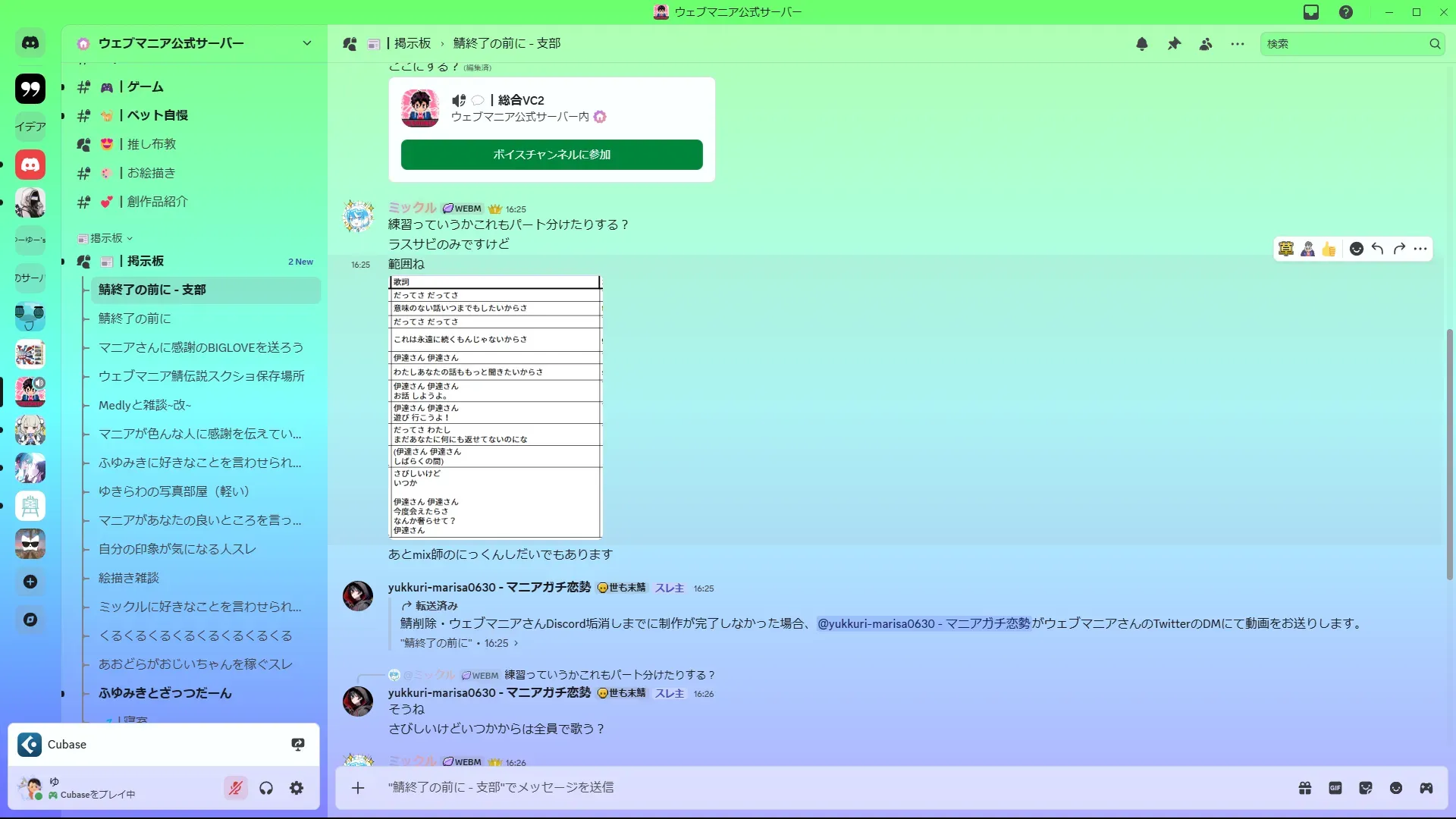Open GIF picker

(x=1335, y=788)
